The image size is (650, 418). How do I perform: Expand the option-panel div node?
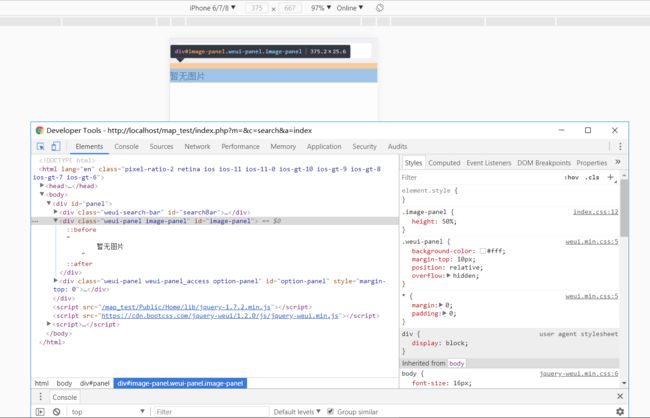point(56,281)
